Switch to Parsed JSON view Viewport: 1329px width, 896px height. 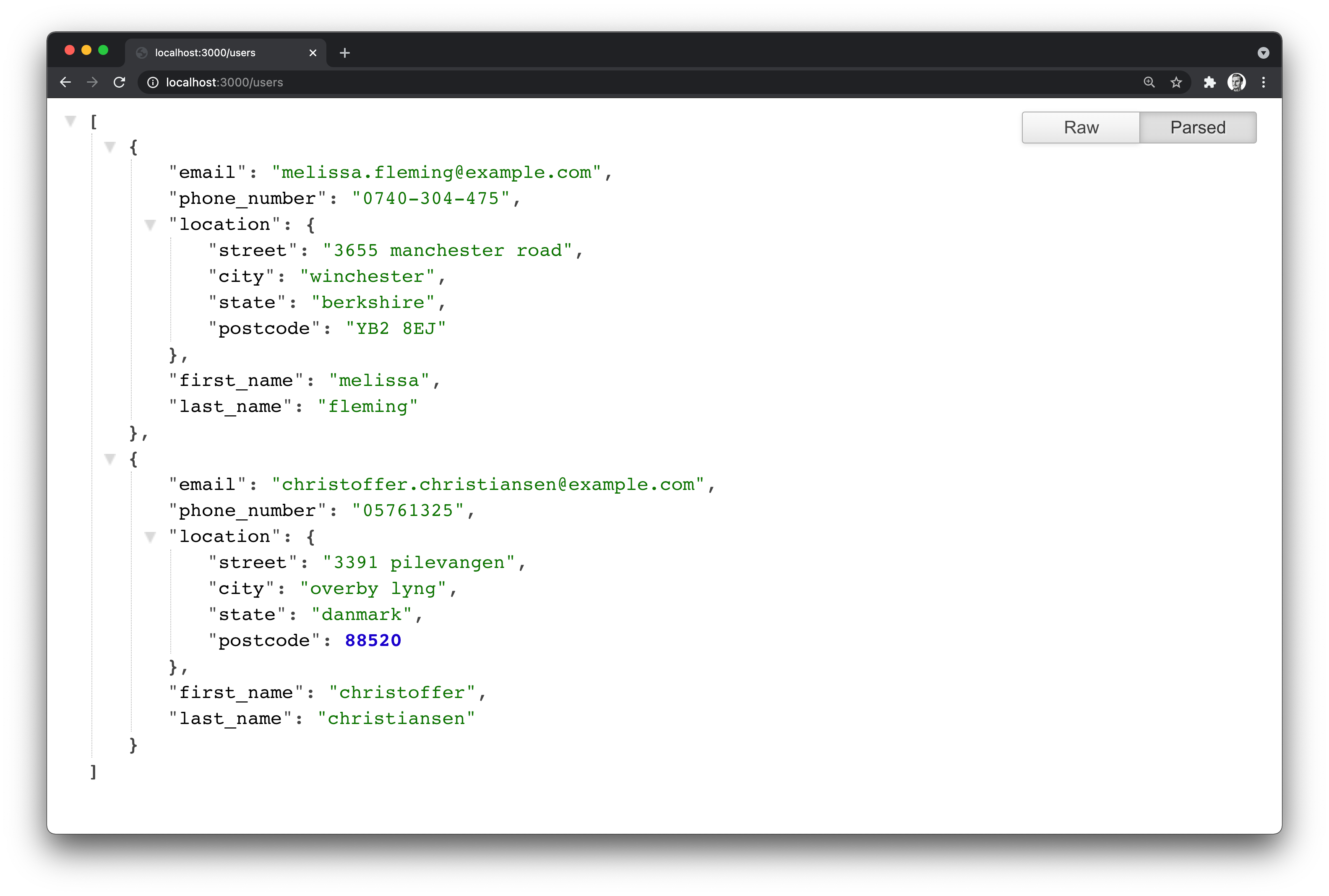click(1198, 128)
